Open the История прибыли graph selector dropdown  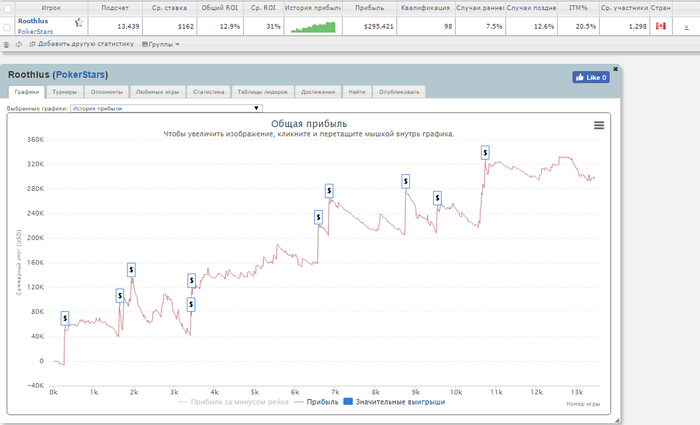click(x=167, y=108)
